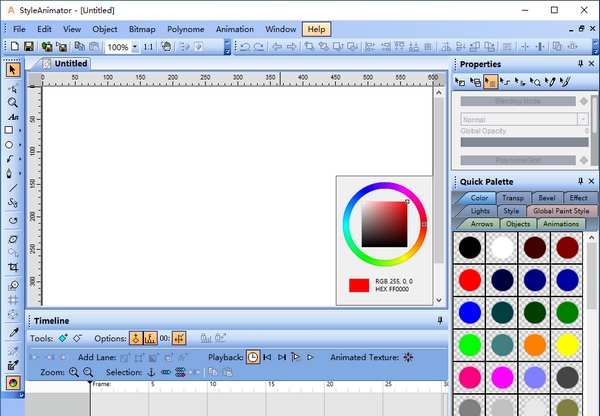Click the undo arrow icon

click(246, 47)
